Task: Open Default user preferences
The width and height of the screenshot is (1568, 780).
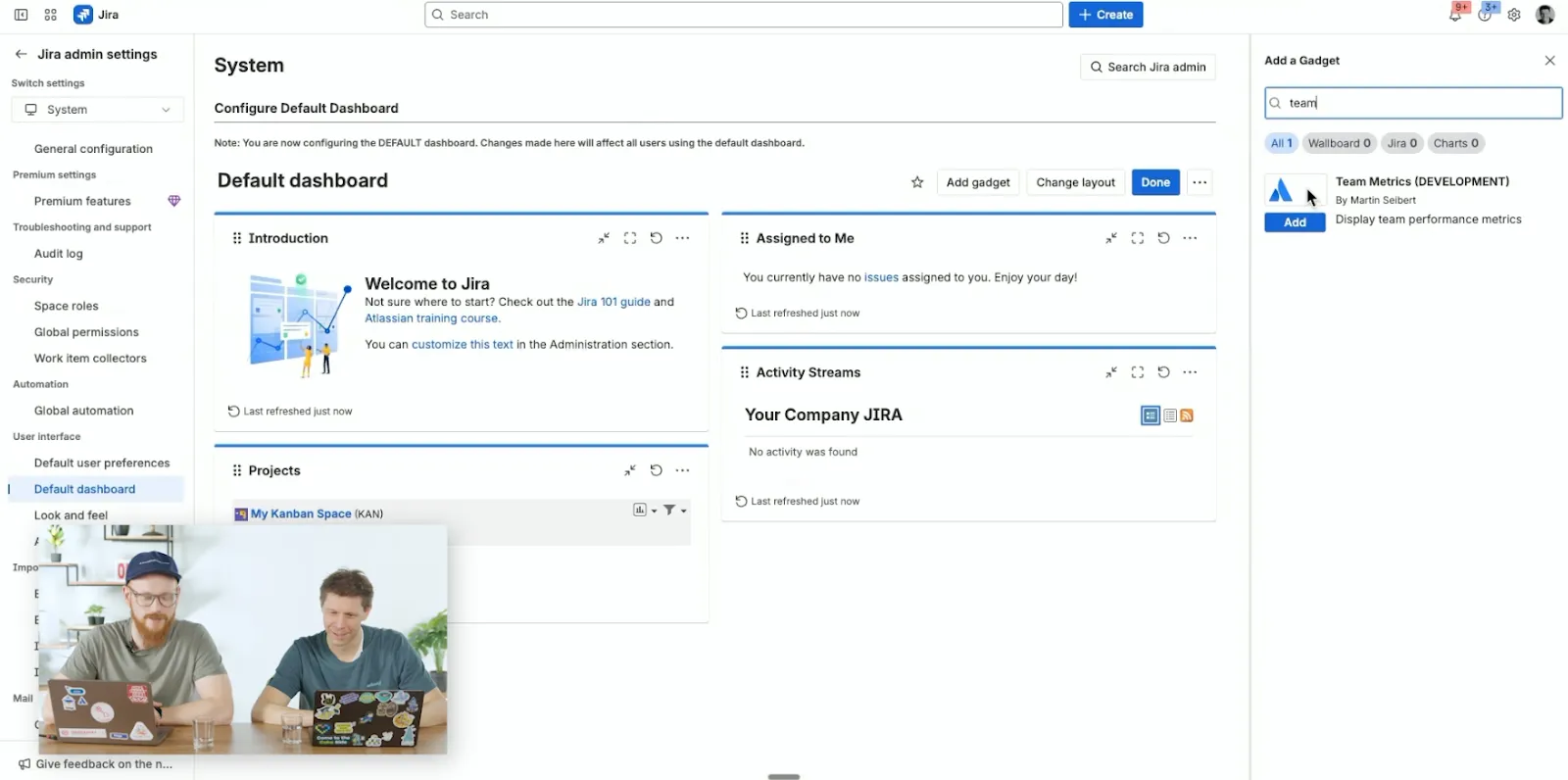Action: click(x=102, y=463)
